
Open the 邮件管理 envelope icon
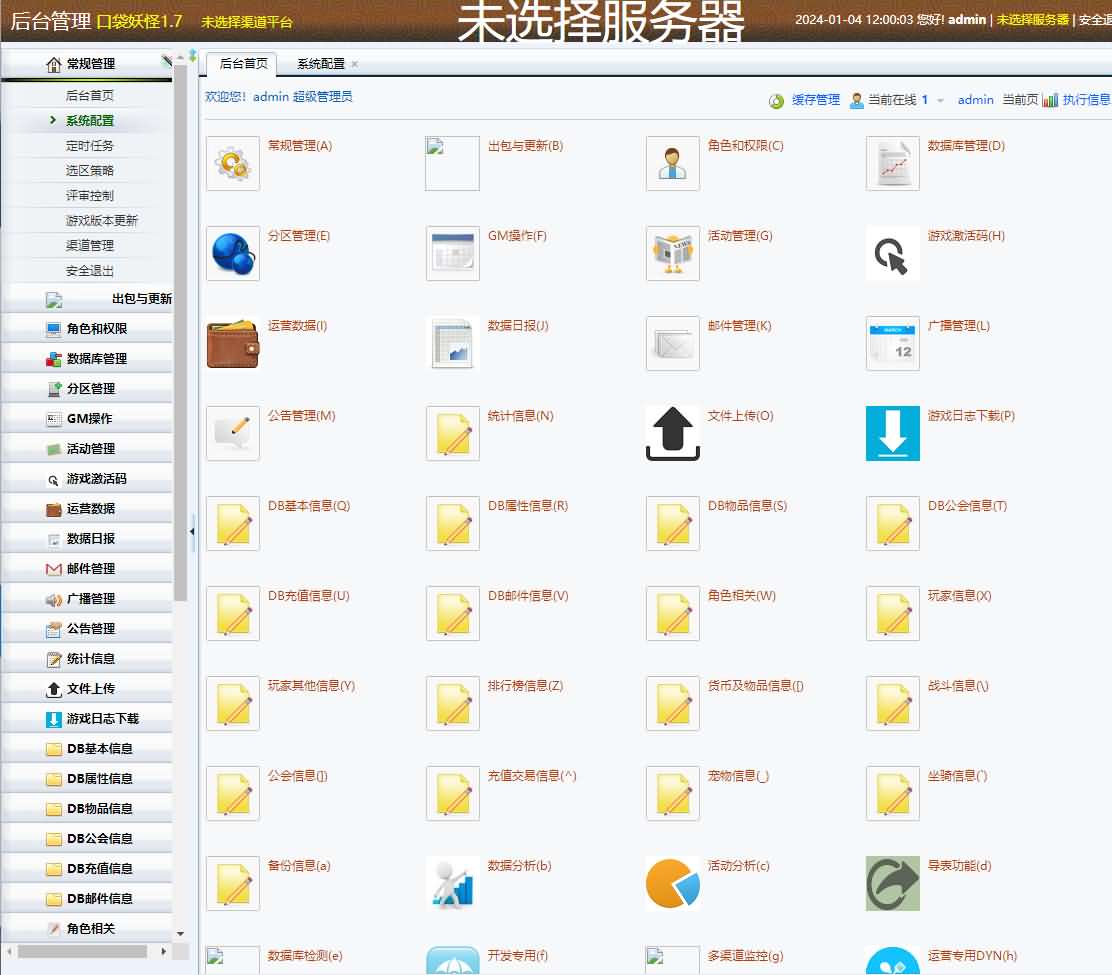672,343
